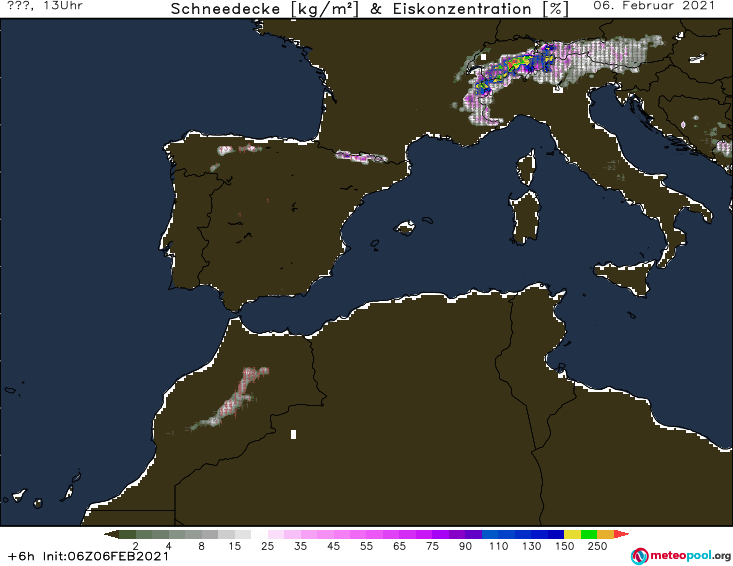The width and height of the screenshot is (733, 566).
Task: Click legend value '8'
Action: (x=201, y=546)
